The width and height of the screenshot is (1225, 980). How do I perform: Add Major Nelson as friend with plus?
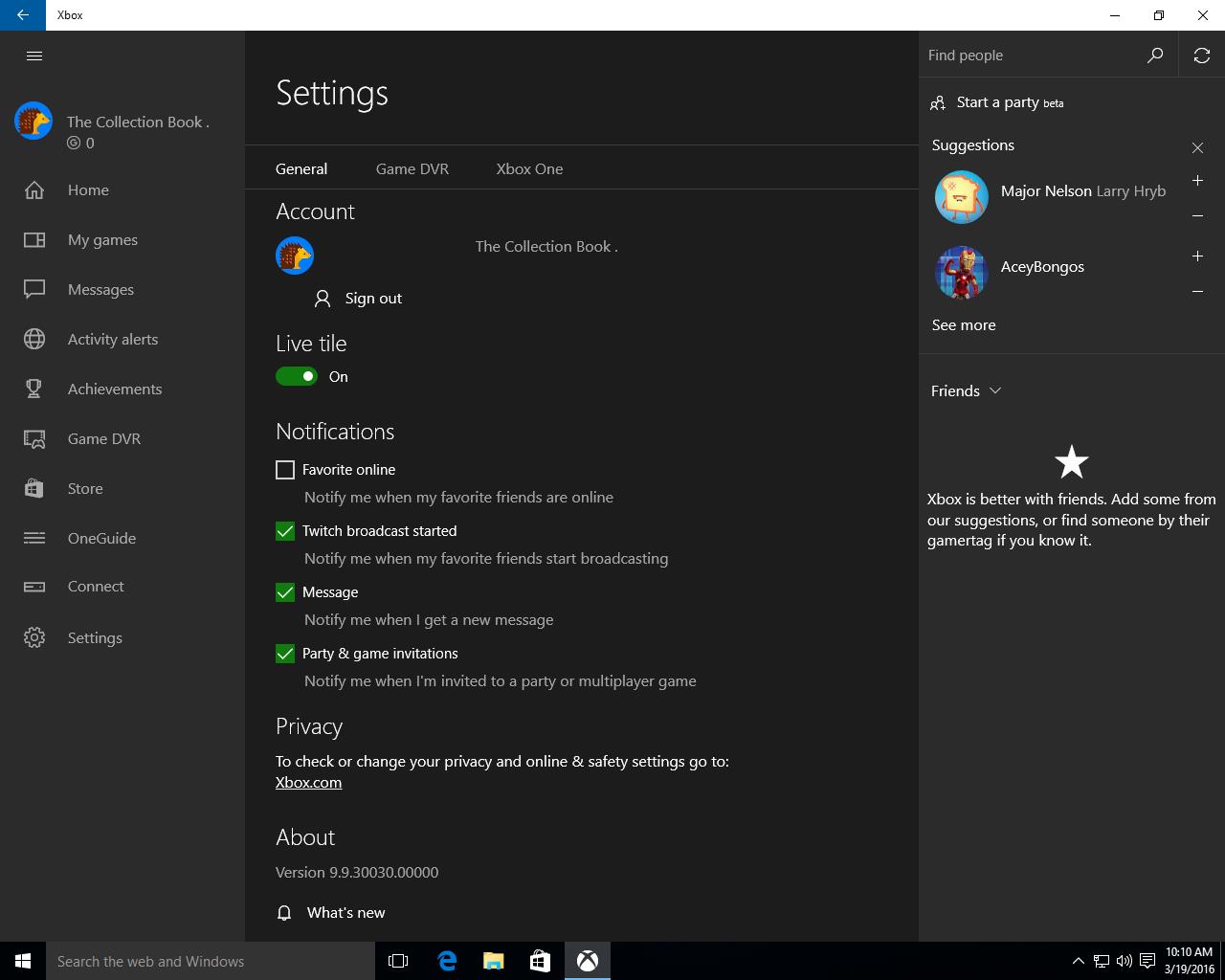[x=1197, y=180]
